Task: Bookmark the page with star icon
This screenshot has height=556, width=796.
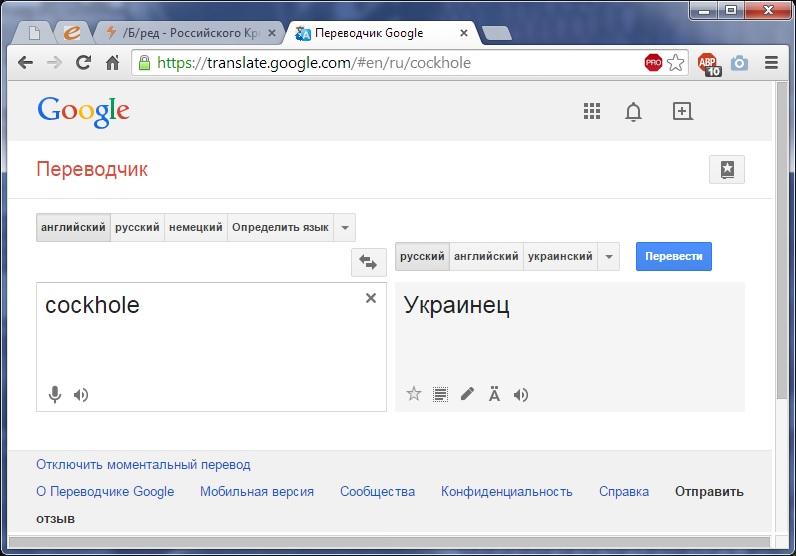Action: [675, 62]
